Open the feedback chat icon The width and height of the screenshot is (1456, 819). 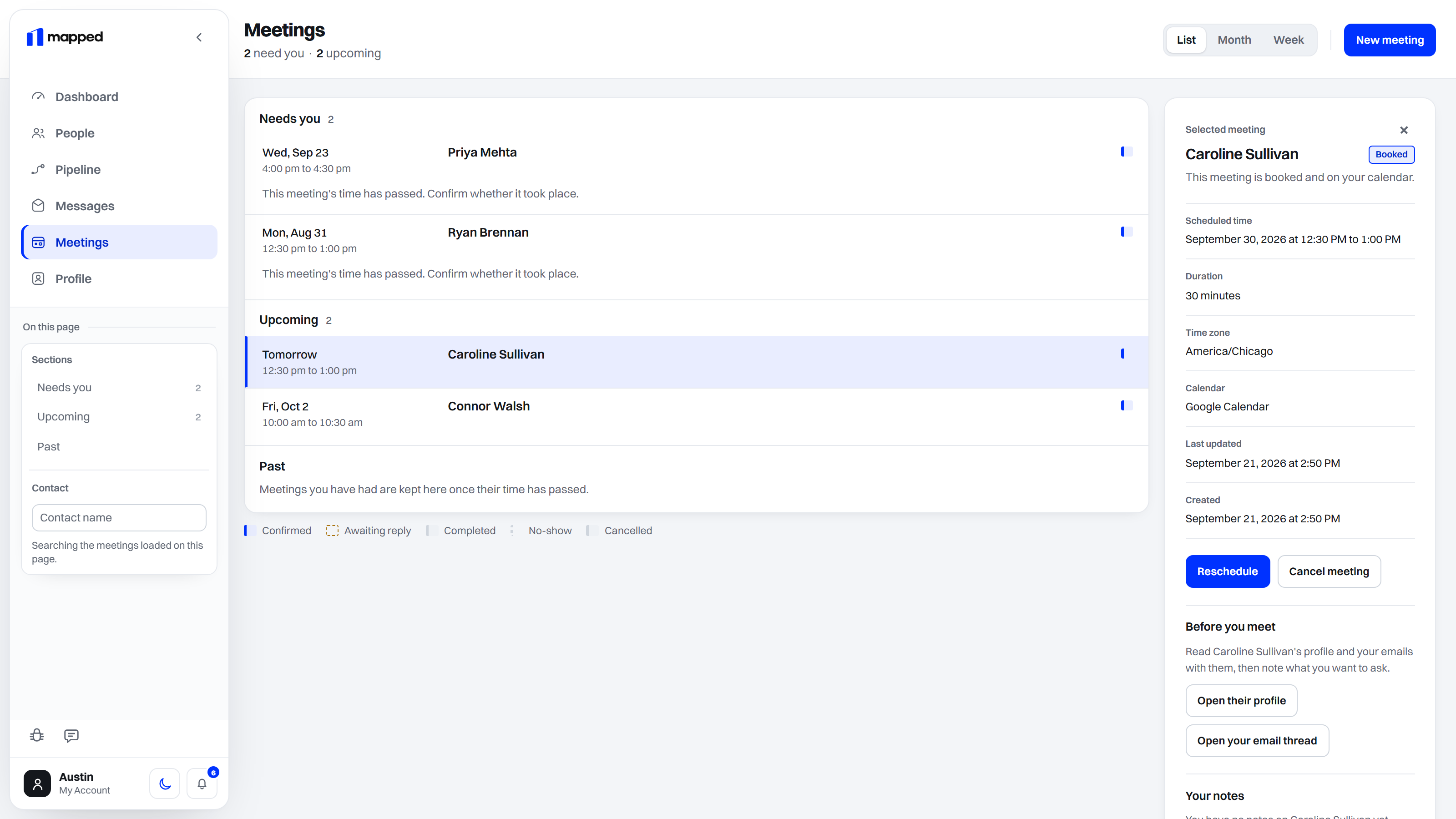[71, 735]
